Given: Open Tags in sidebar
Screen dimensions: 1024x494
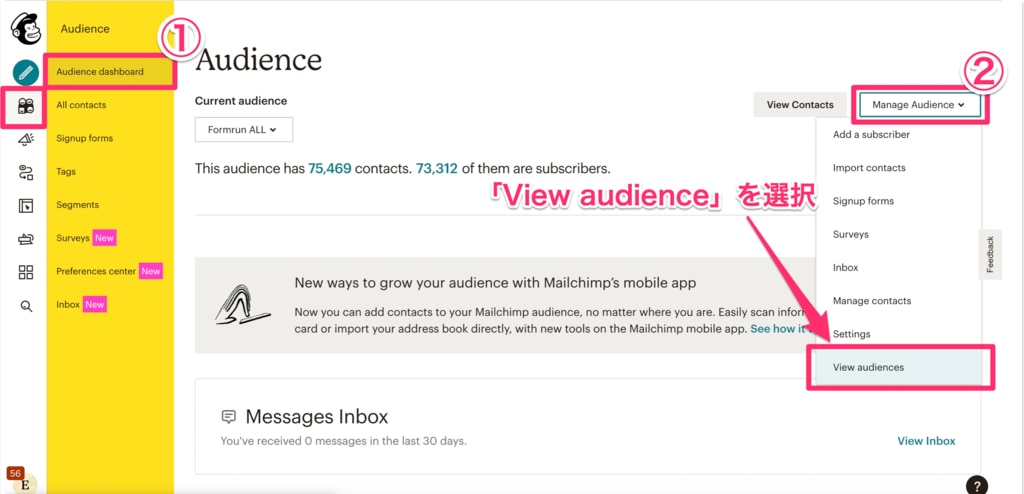Looking at the screenshot, I should point(66,172).
